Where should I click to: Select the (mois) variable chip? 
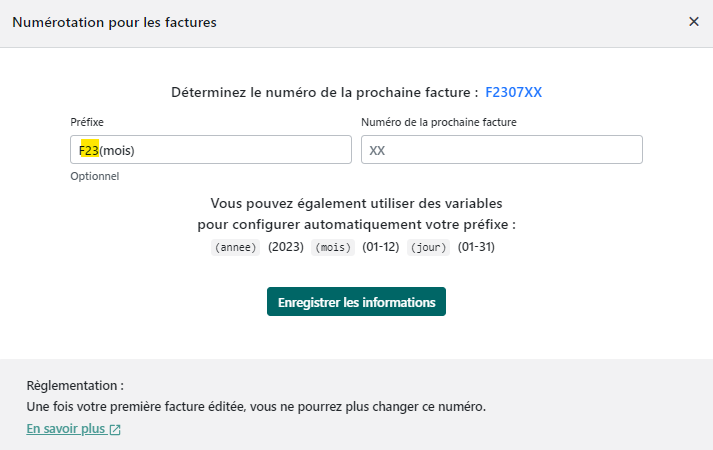[x=334, y=247]
